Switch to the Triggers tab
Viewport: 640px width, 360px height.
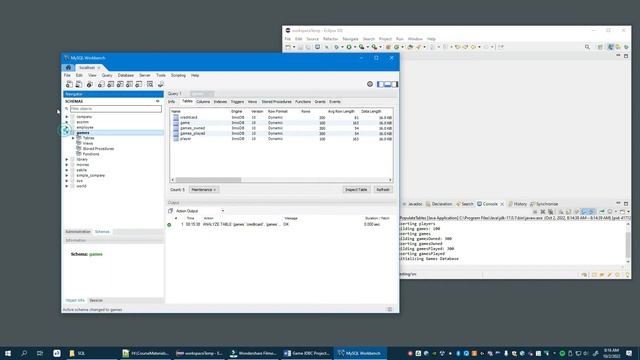(x=237, y=102)
